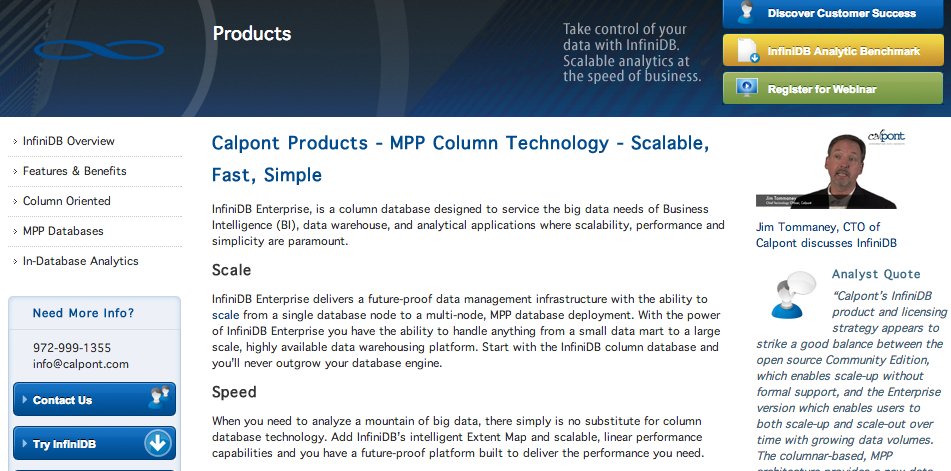Click the Register for Webinar button
The width and height of the screenshot is (951, 471).
click(833, 89)
